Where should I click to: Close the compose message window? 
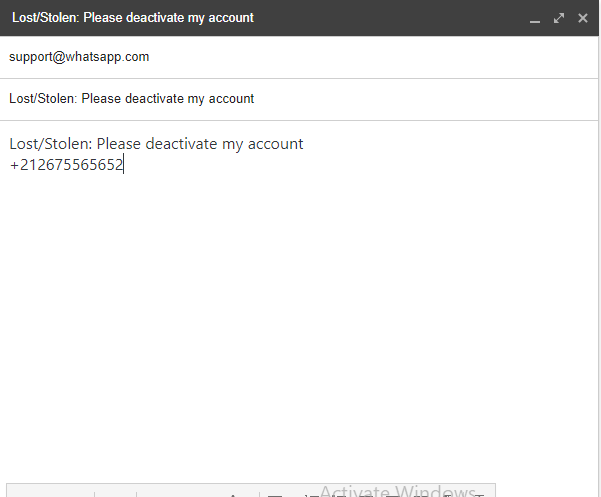coord(583,18)
